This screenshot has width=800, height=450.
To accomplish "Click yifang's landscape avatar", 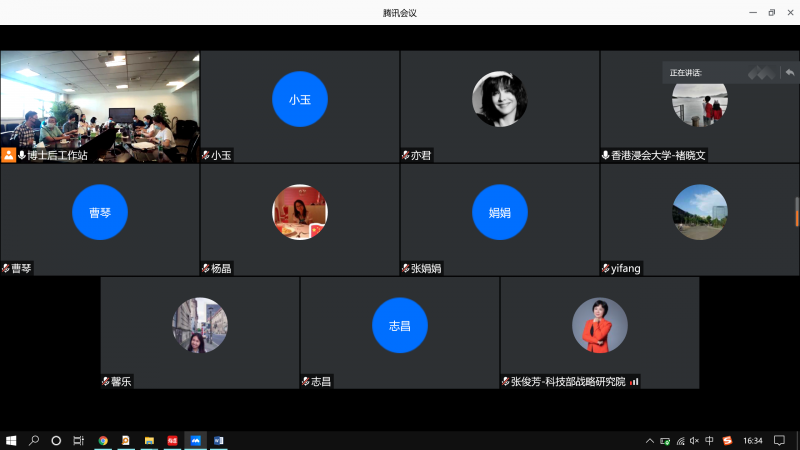I will click(x=700, y=212).
